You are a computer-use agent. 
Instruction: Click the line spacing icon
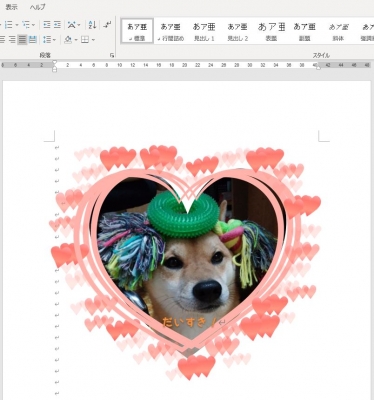[47, 40]
